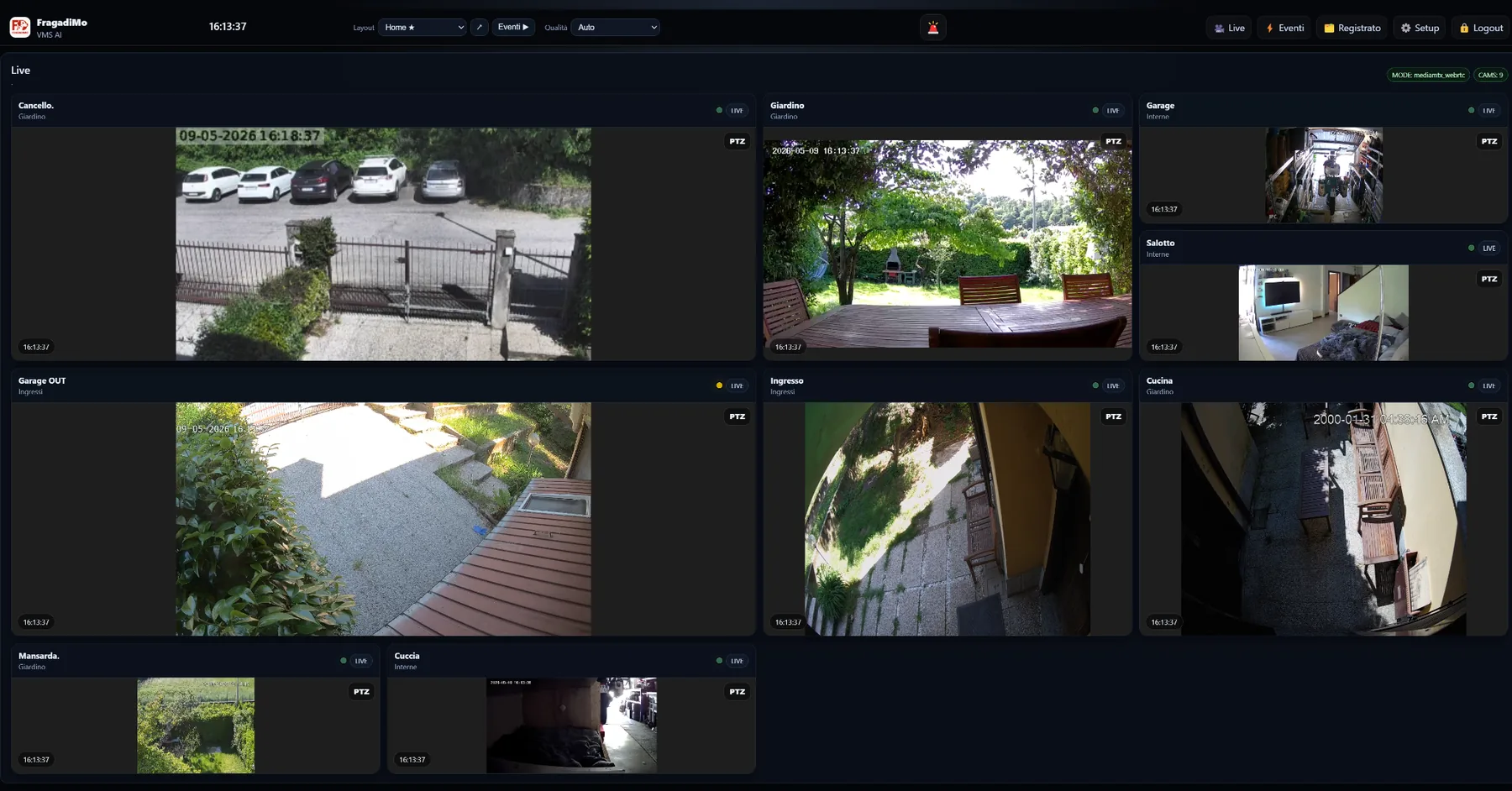Open the Giardino garden camera feed

pos(948,244)
